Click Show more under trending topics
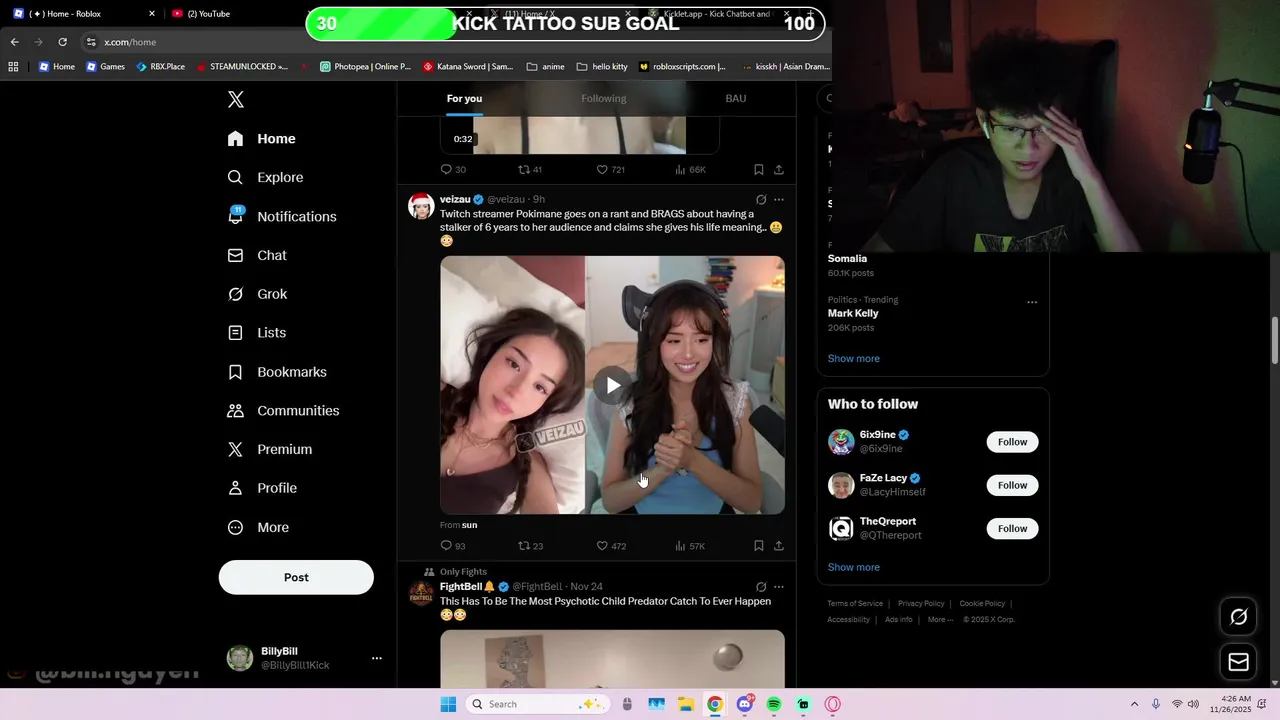 [x=854, y=358]
